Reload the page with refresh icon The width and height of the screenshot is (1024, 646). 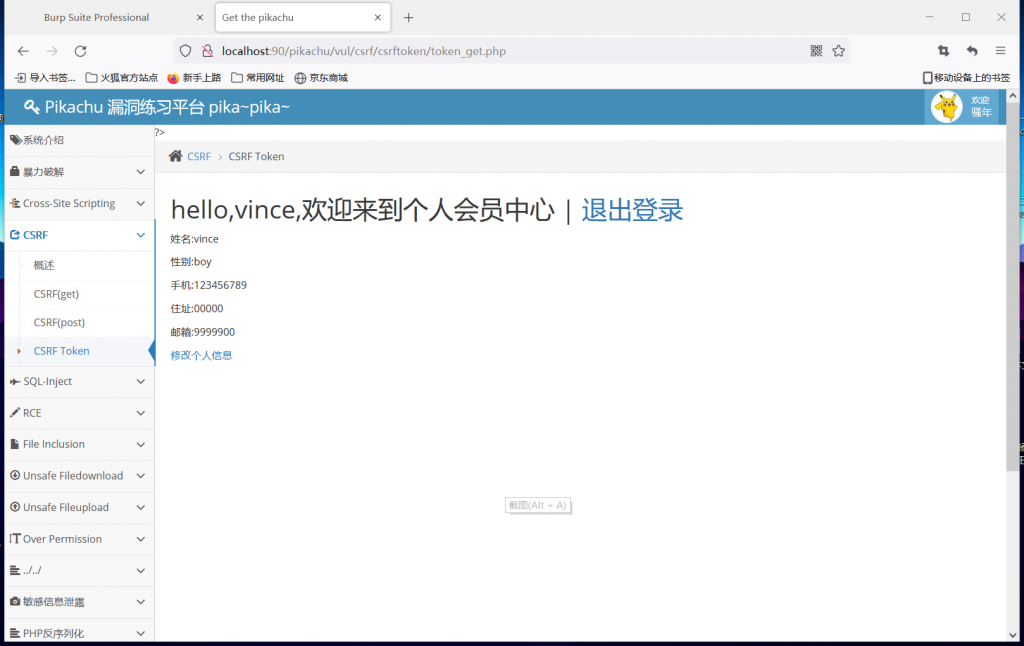[80, 51]
